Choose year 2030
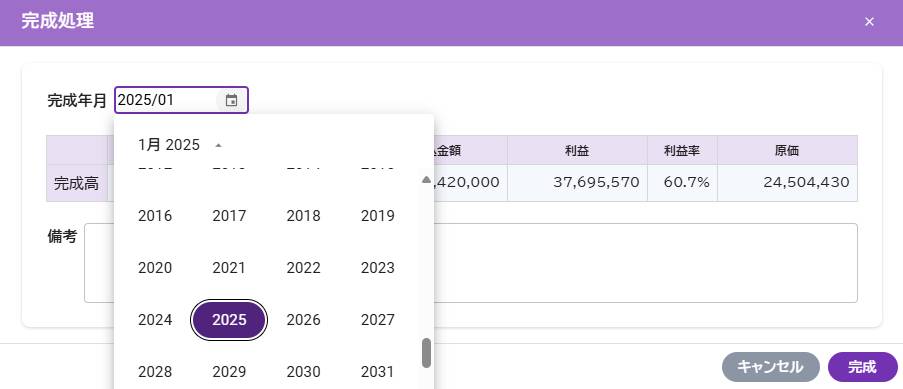The image size is (903, 389). (303, 372)
